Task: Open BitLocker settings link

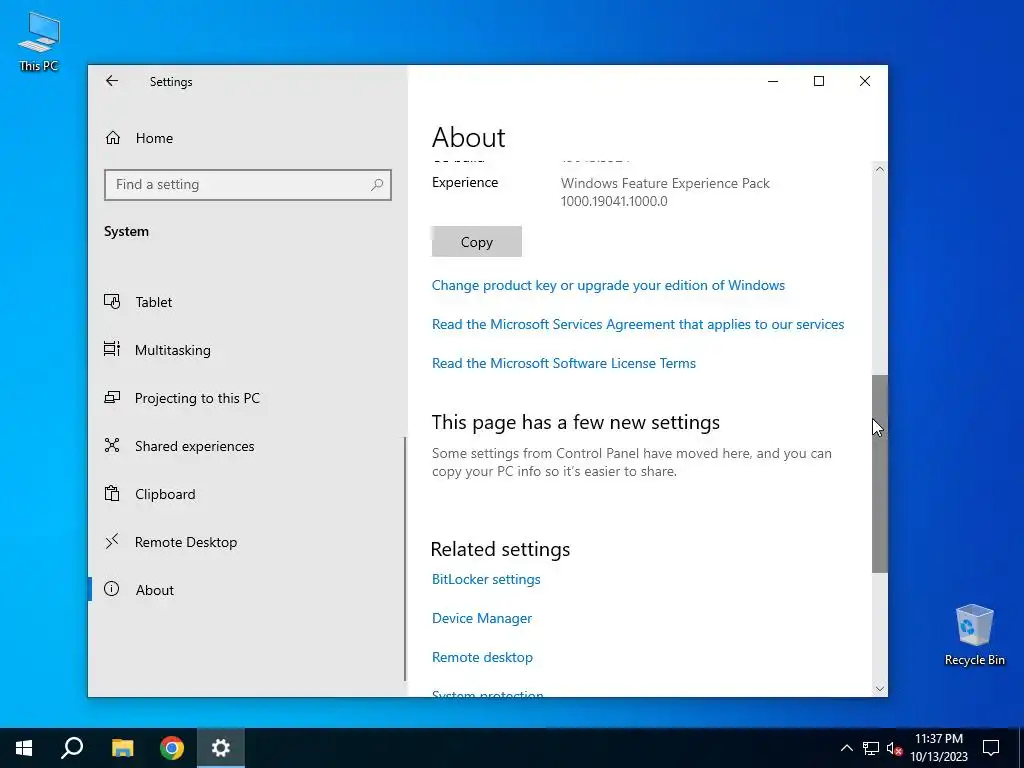Action: click(x=486, y=579)
